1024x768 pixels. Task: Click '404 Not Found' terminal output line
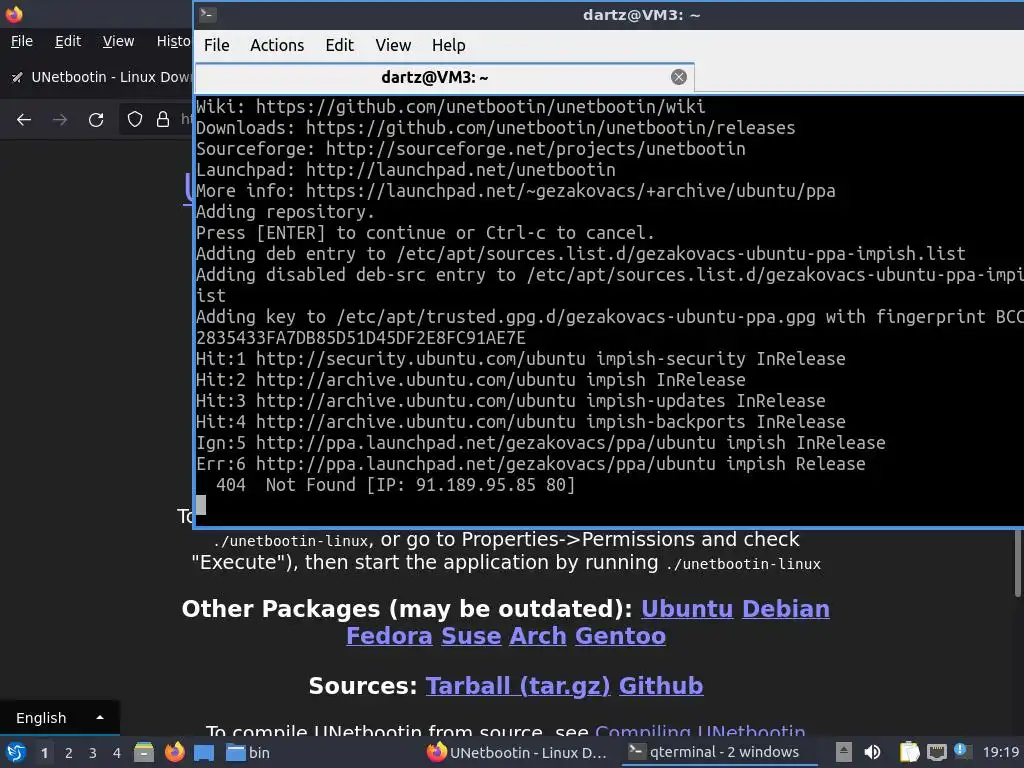pyautogui.click(x=395, y=485)
